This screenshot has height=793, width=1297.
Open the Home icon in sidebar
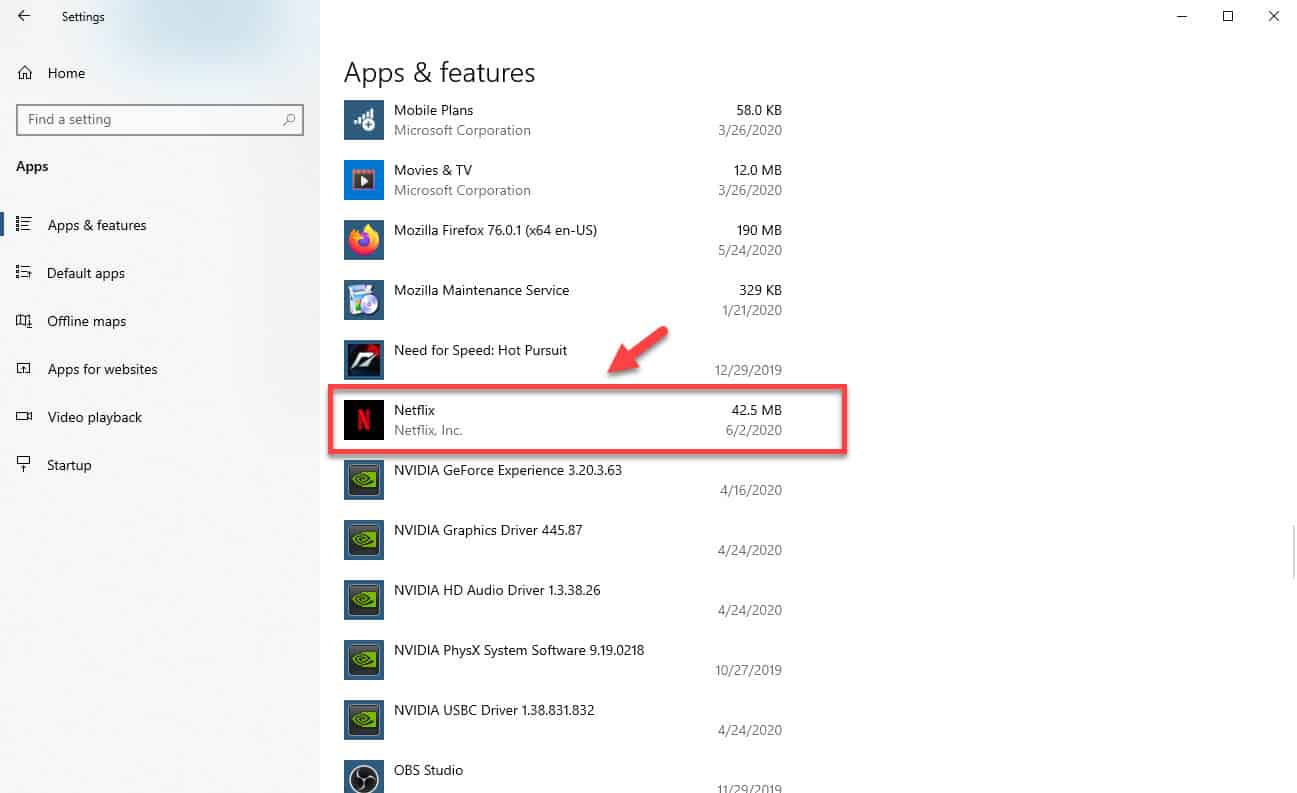tap(24, 73)
